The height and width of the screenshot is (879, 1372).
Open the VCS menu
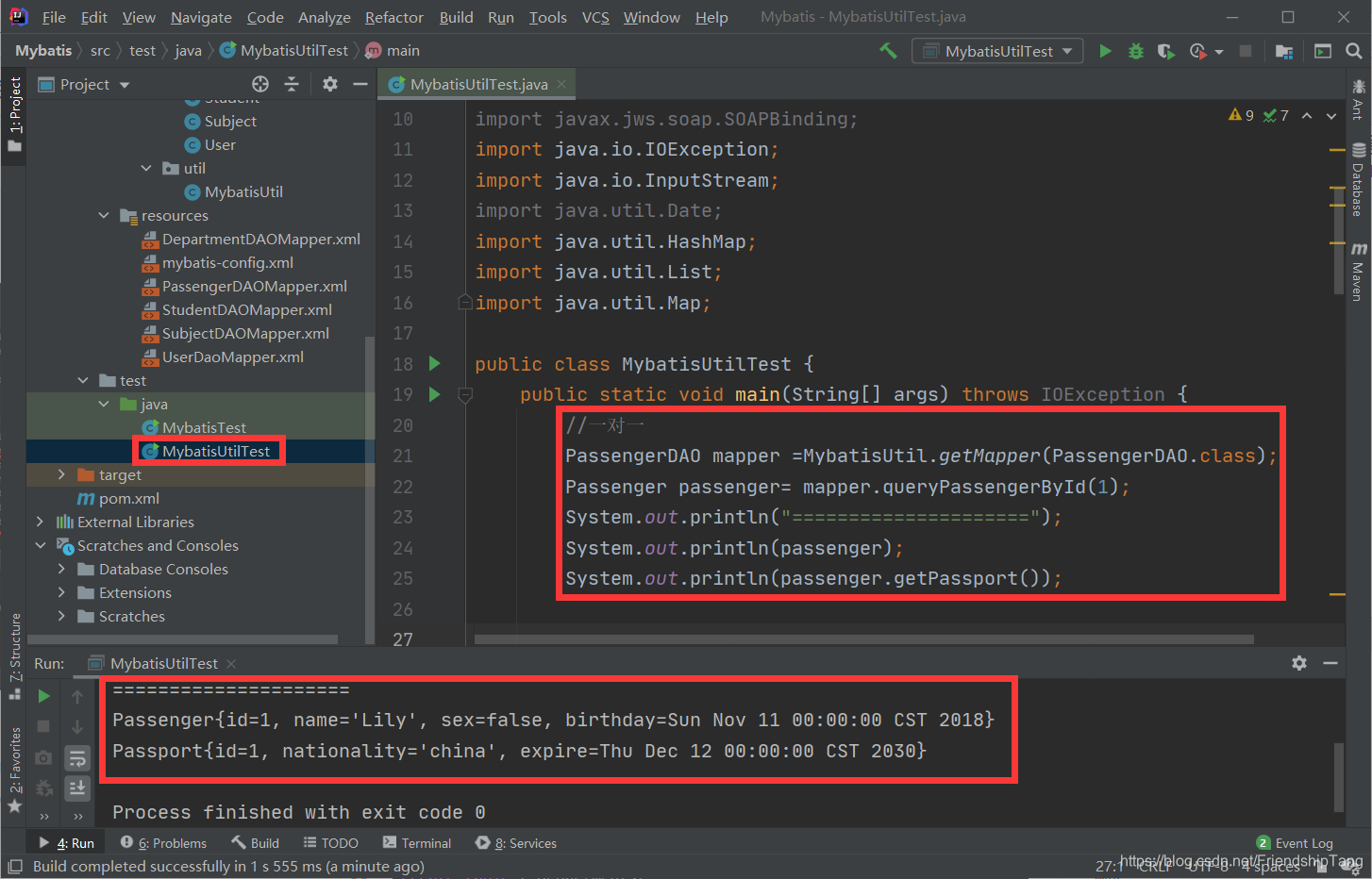tap(595, 17)
